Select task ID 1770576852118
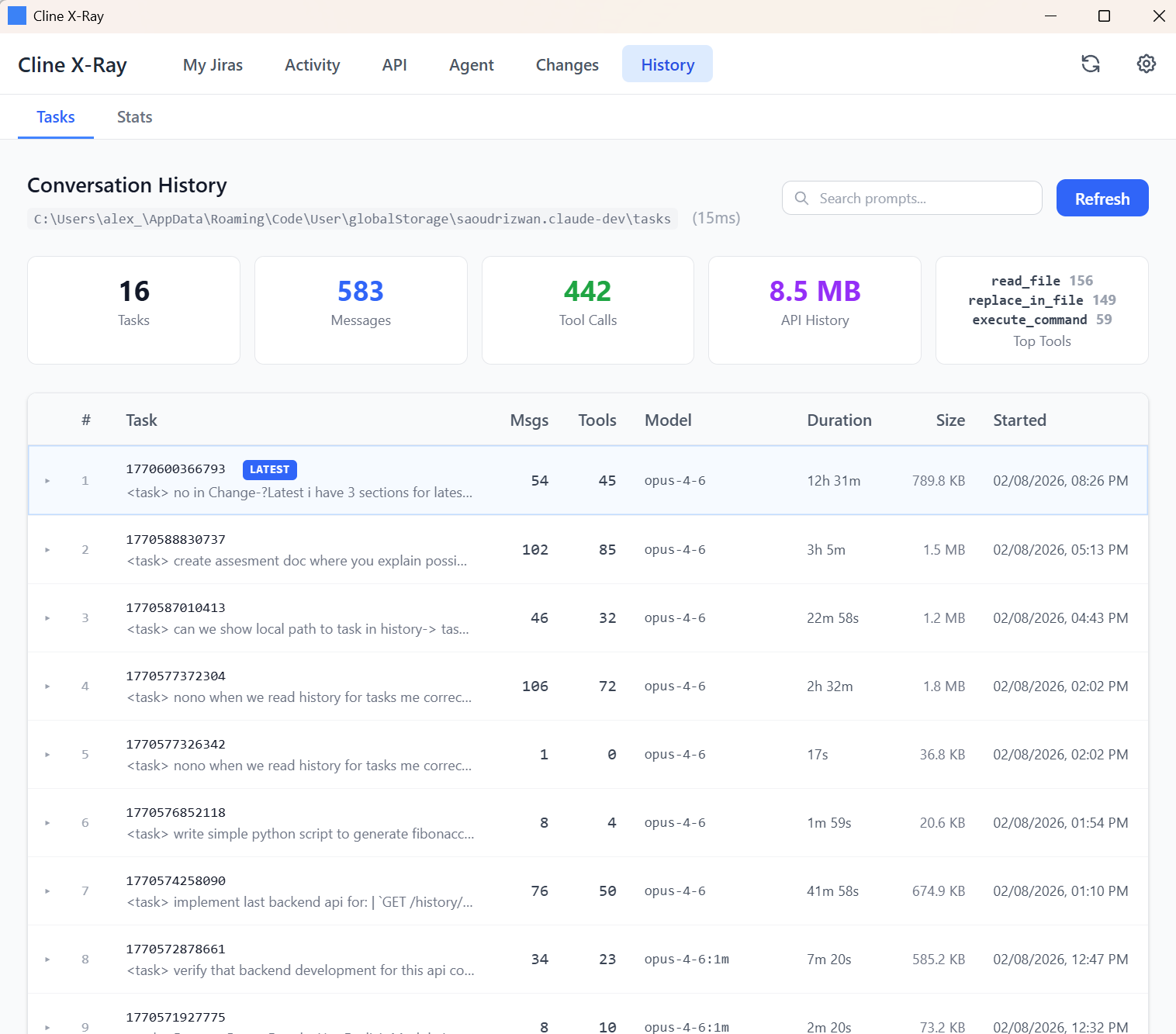 tap(175, 813)
